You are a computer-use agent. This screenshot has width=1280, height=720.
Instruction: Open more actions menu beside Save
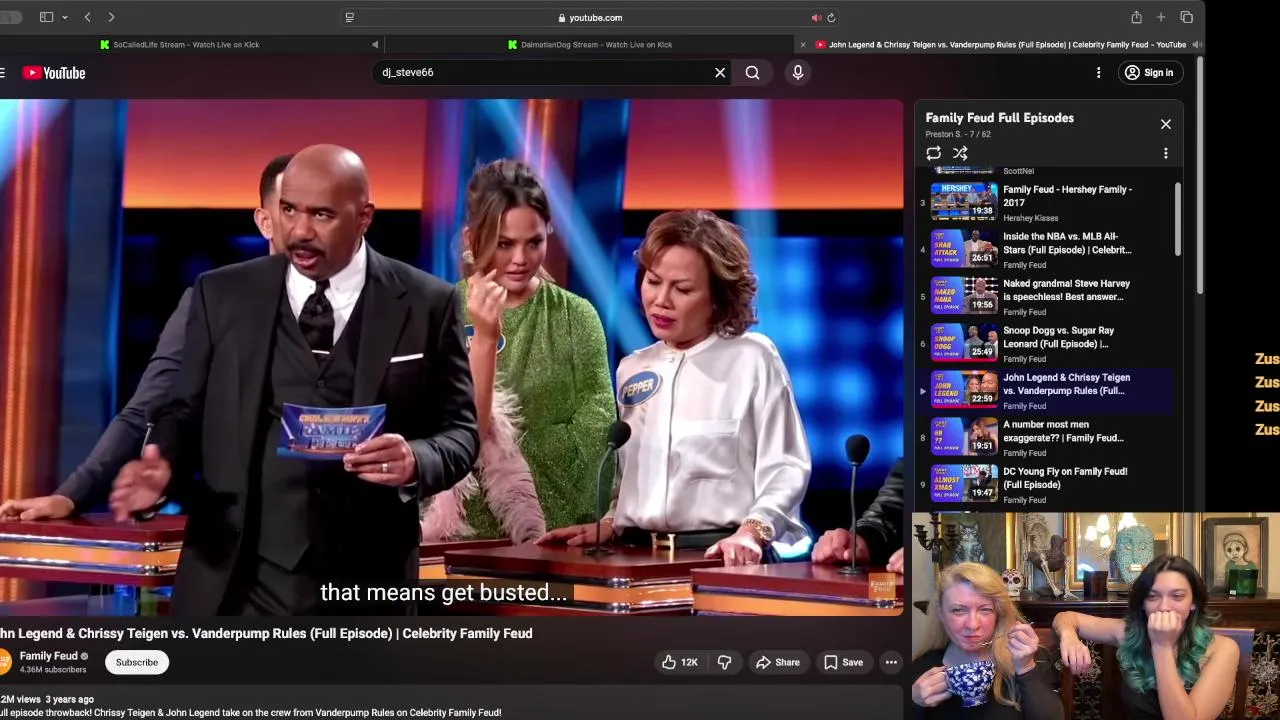pos(891,662)
